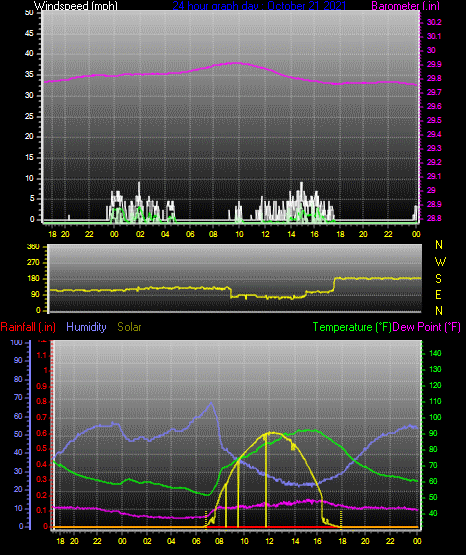
Task: Click the "30.2" barometer axis value
Action: (x=434, y=22)
